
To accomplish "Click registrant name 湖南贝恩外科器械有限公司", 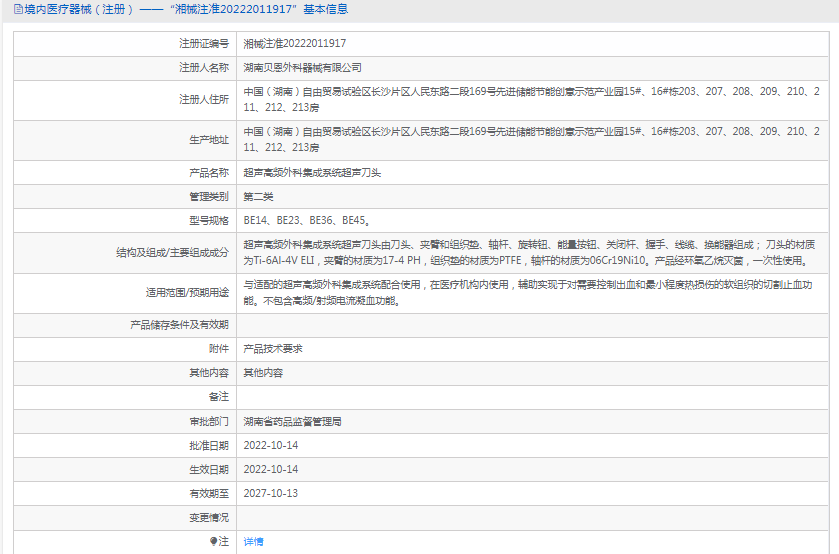I will click(x=302, y=67).
